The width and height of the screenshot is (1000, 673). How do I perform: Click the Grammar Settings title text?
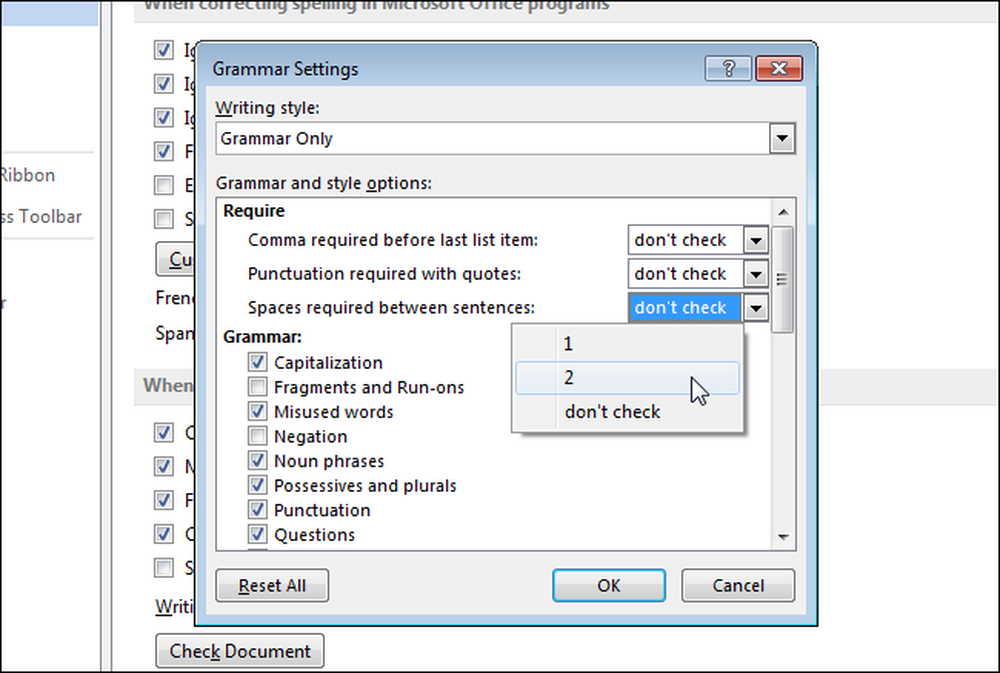(285, 69)
